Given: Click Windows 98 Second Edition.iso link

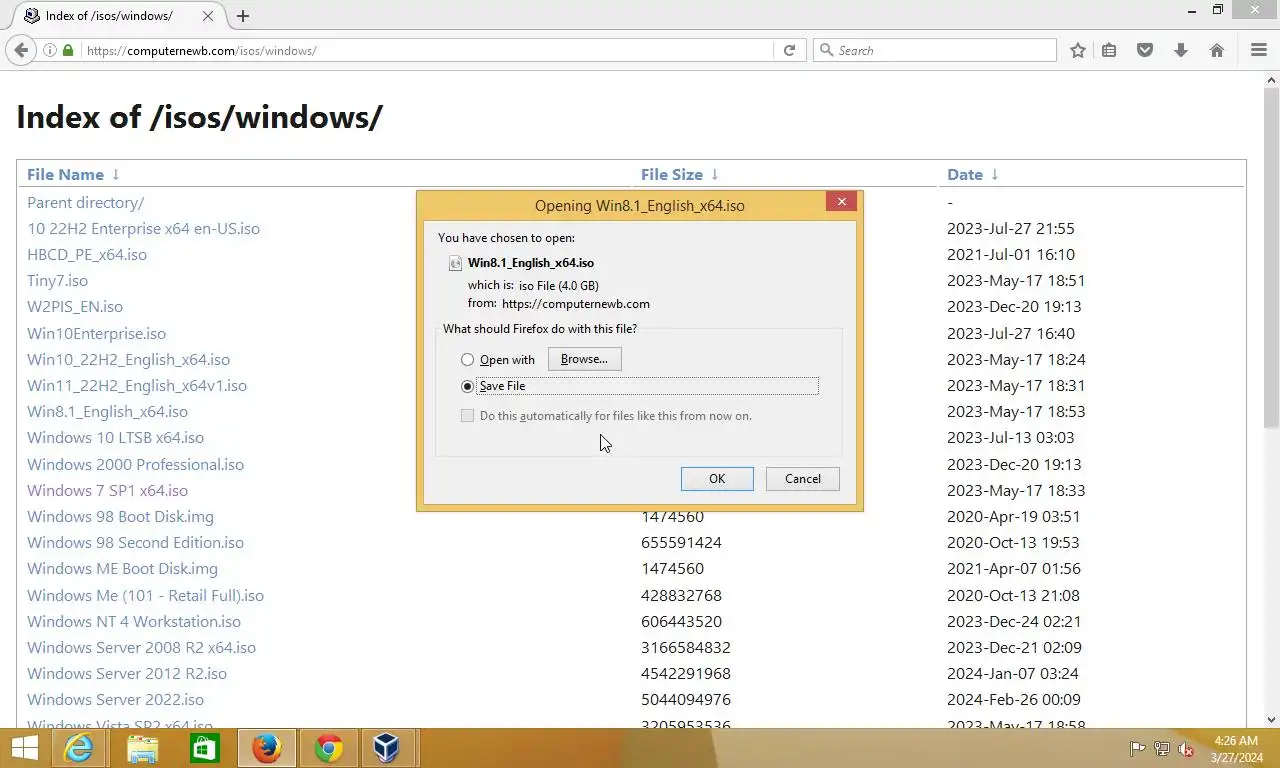Looking at the screenshot, I should pos(135,542).
